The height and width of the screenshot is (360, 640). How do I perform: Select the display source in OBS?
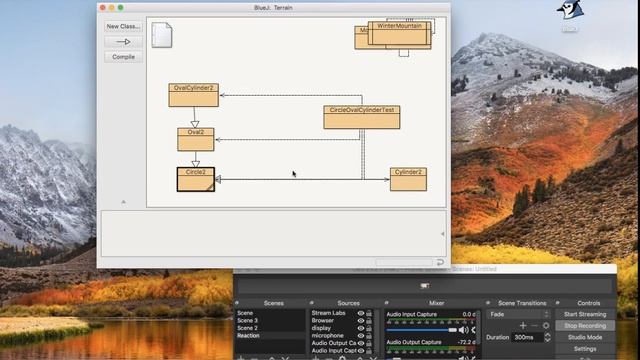coord(321,328)
